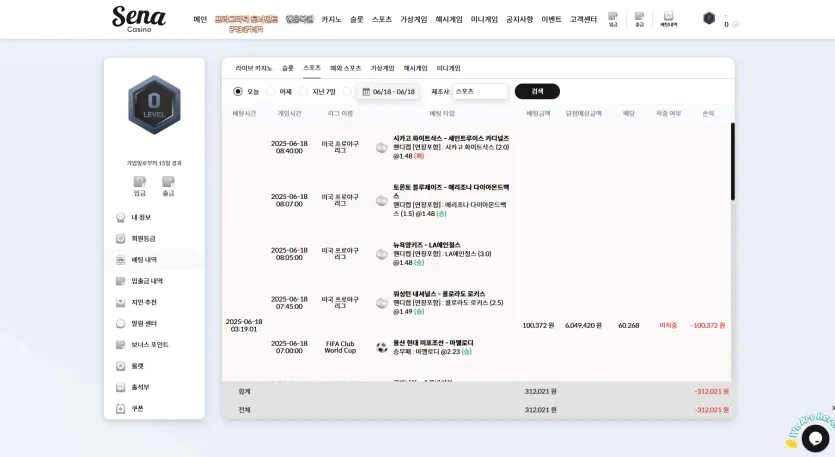Image resolution: width=835 pixels, height=457 pixels.
Task: Switch to 해시게임 tab in history panel
Action: [415, 68]
